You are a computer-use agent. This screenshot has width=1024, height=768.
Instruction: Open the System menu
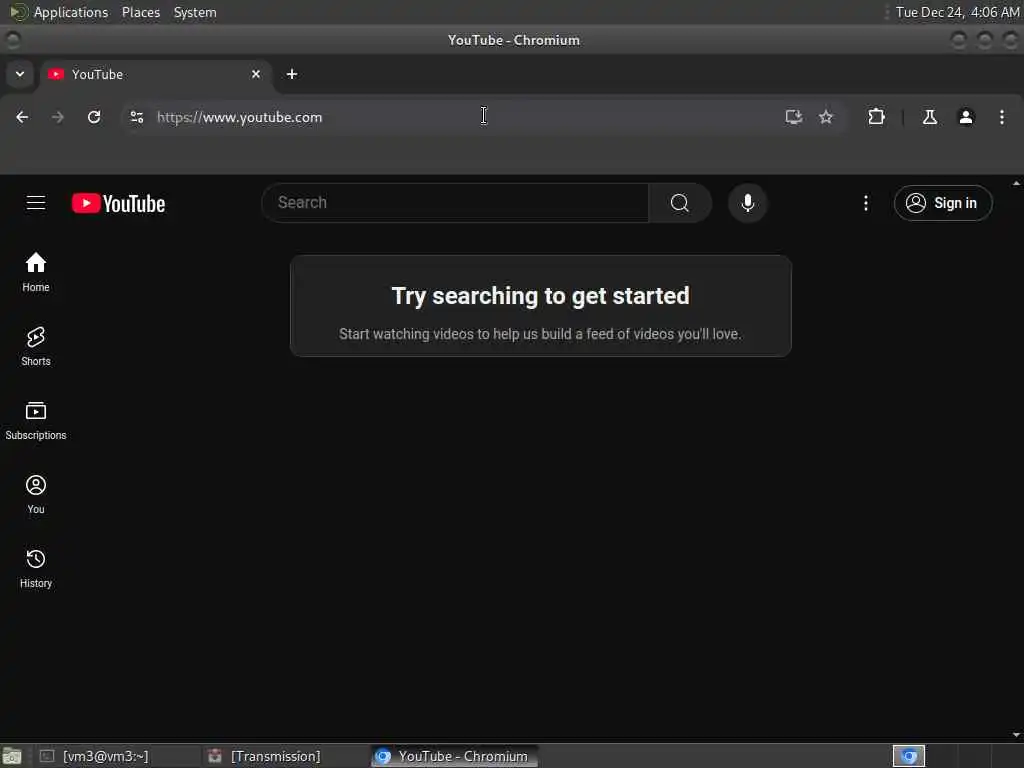point(195,12)
